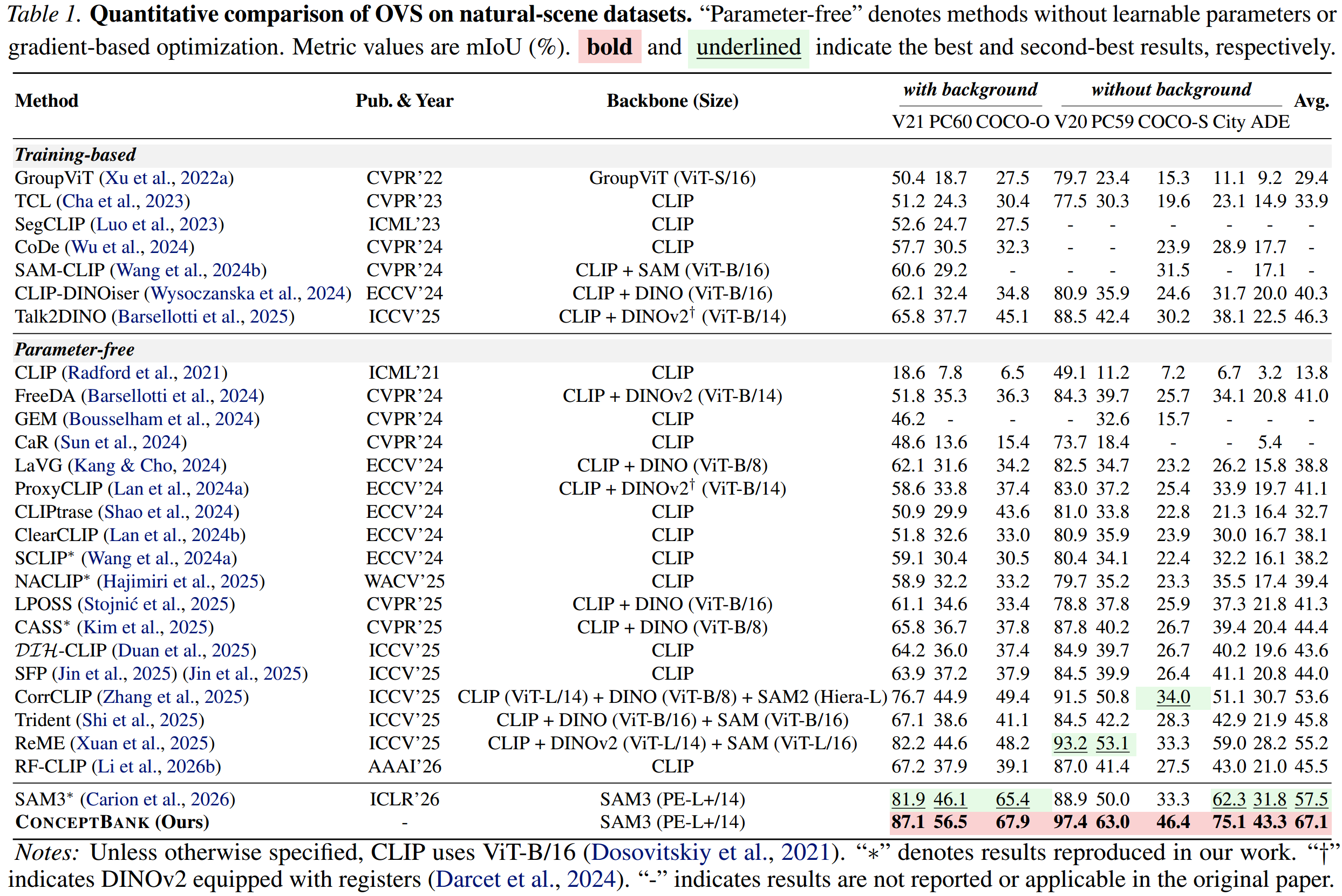Click the Training-based section heading
This screenshot has width=1342, height=896.
(76, 155)
